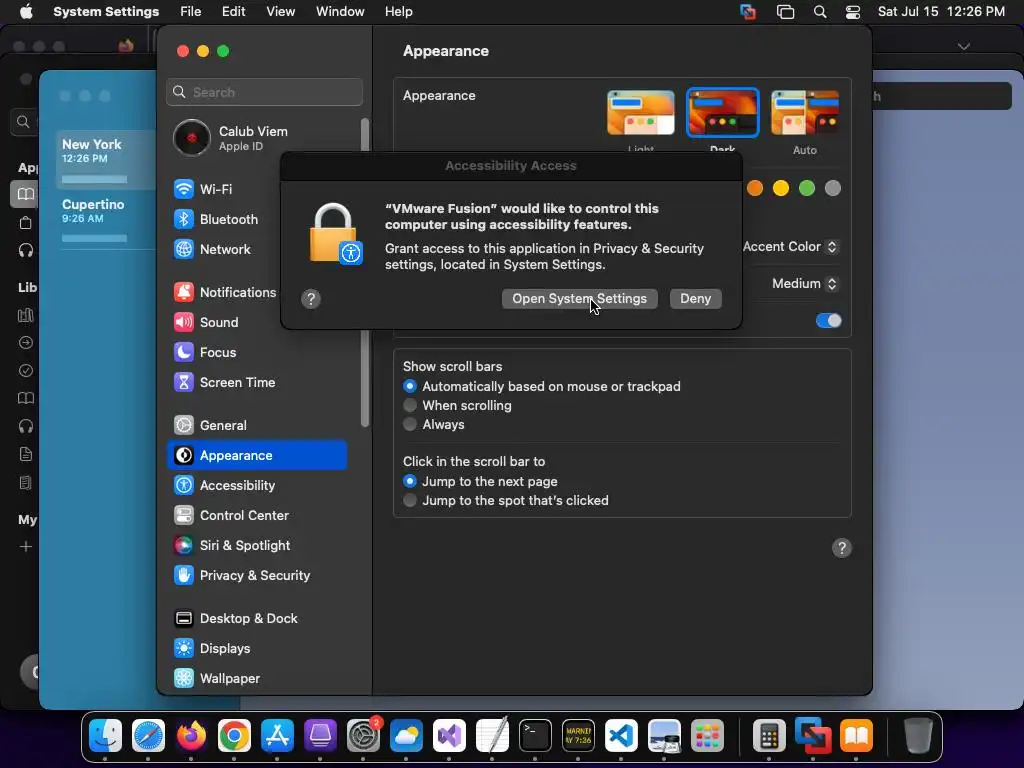Click the plus icon for new collection in Books
1024x768 pixels.
25,547
